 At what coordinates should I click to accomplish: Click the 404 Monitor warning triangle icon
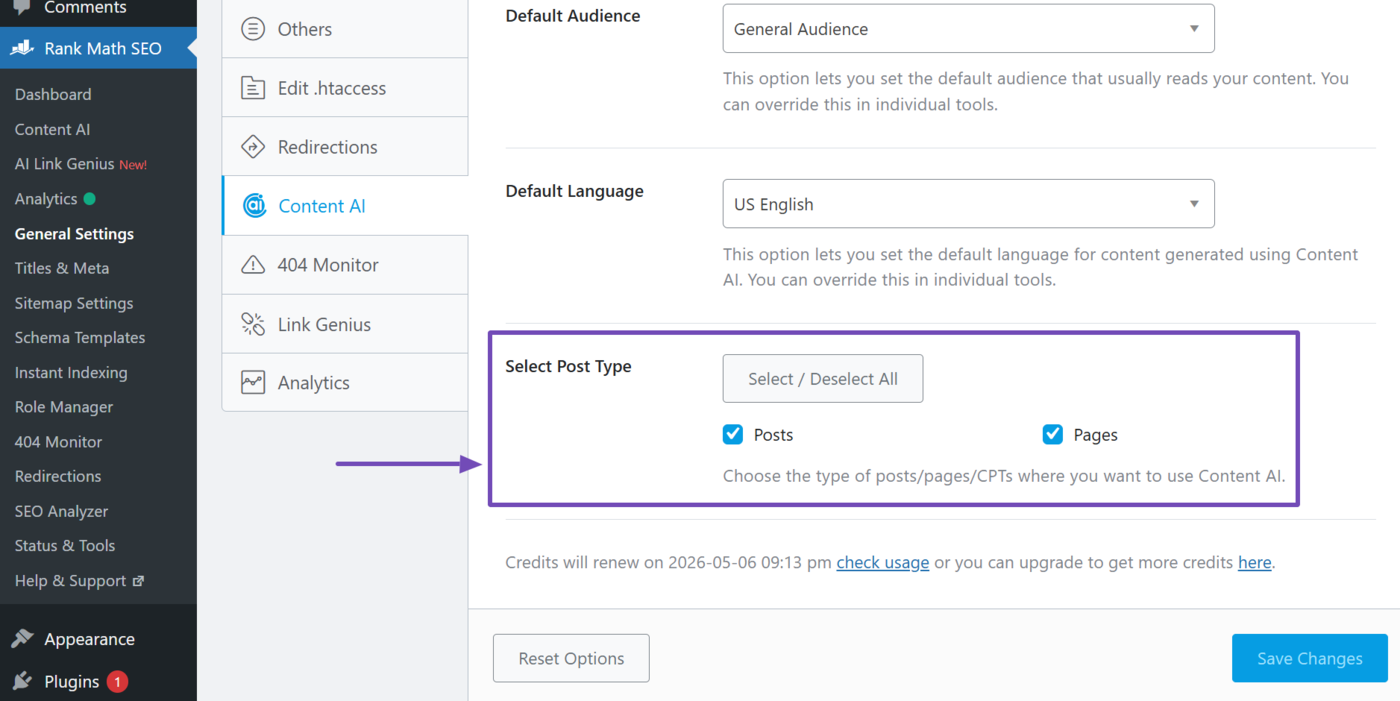coord(253,265)
